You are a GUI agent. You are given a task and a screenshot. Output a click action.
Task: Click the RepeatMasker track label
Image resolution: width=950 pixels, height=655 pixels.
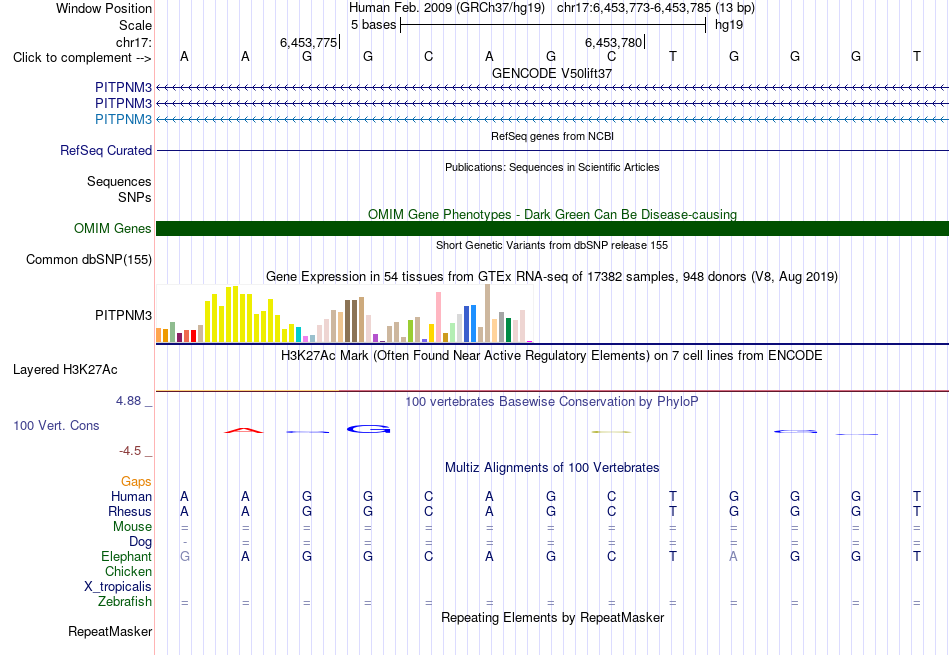[110, 631]
